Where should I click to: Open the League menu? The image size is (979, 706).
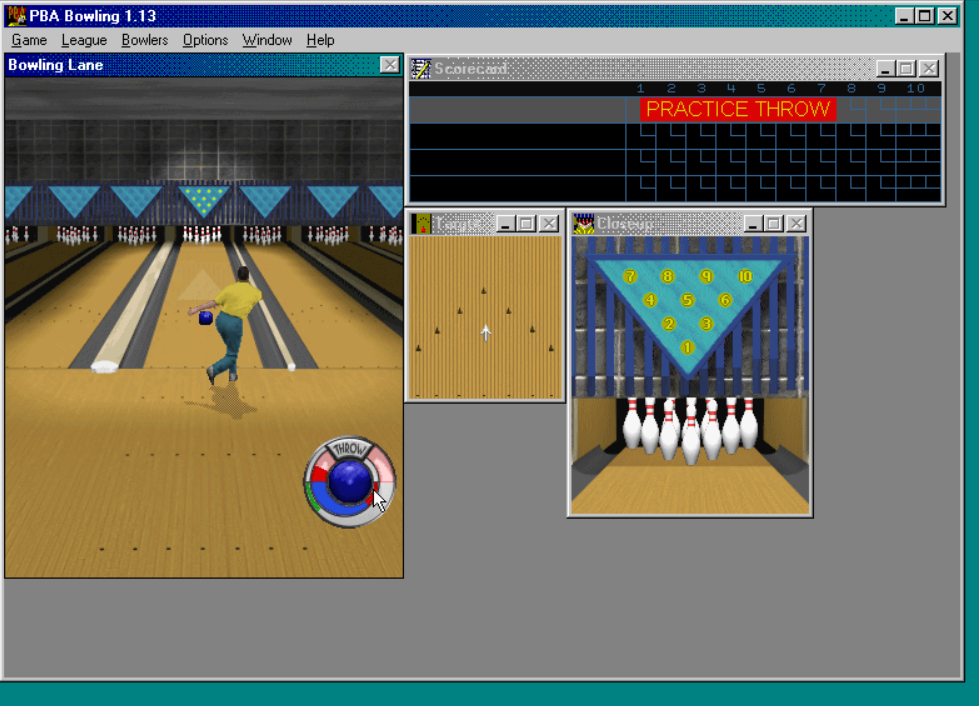[x=83, y=40]
